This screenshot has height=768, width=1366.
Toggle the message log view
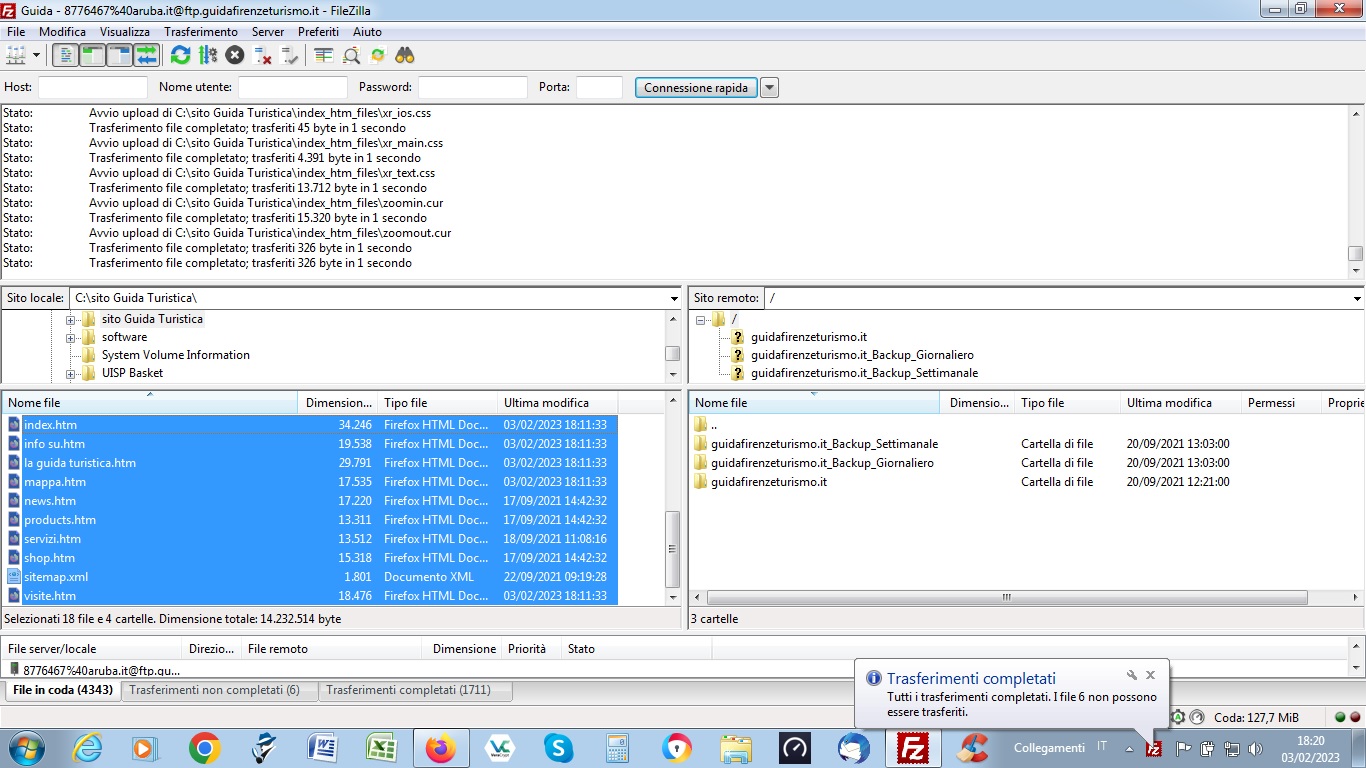(66, 55)
